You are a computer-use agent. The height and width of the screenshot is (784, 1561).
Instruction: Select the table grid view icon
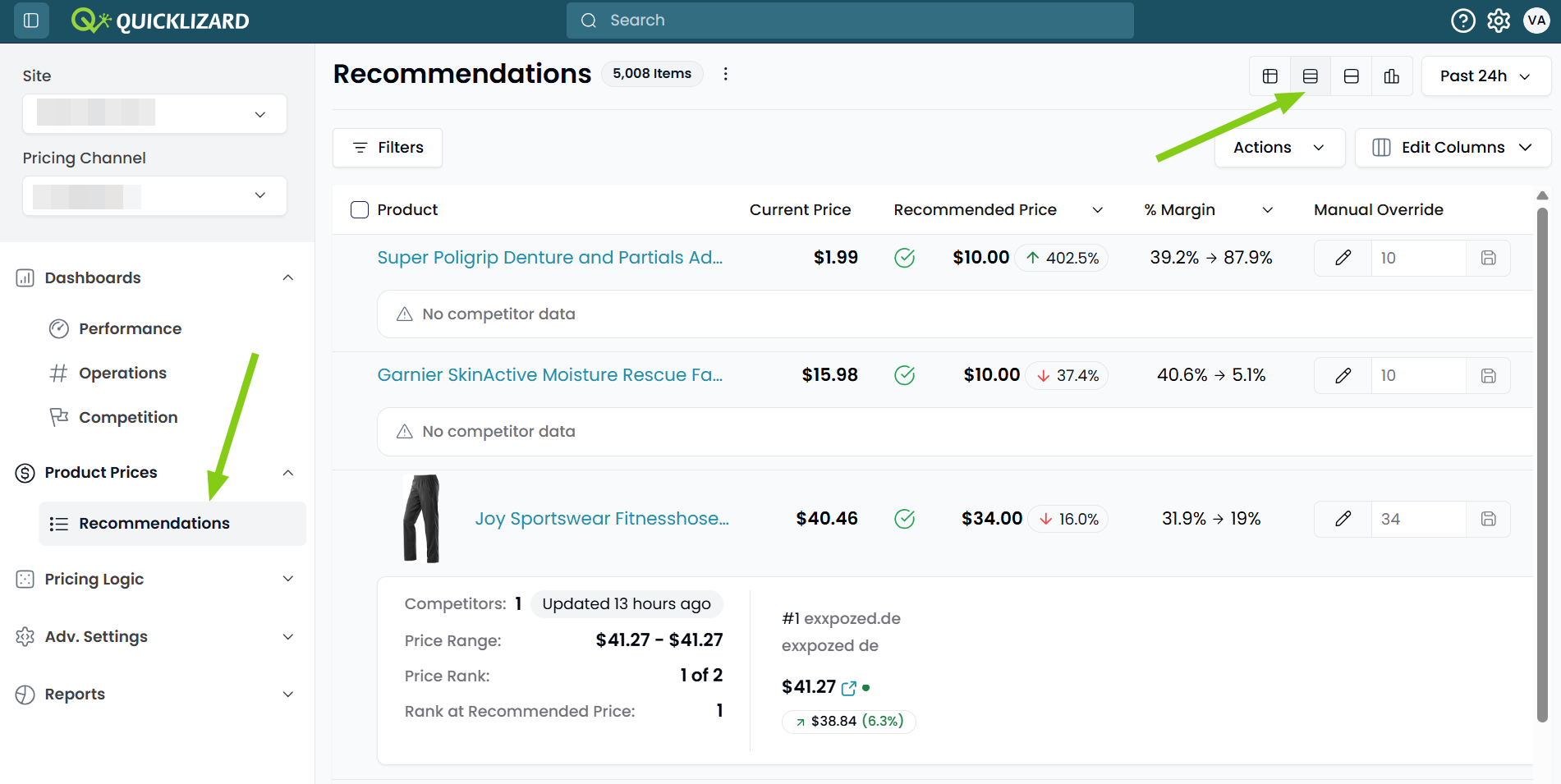(1269, 76)
